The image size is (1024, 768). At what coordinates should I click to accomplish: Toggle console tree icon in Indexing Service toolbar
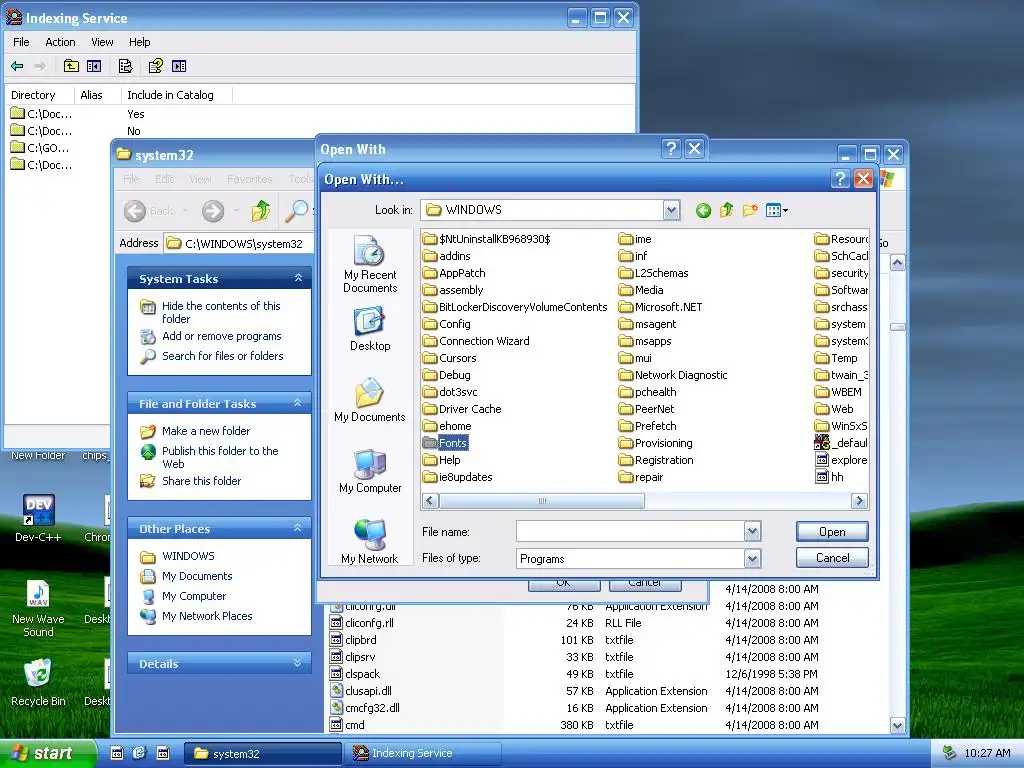pyautogui.click(x=94, y=66)
